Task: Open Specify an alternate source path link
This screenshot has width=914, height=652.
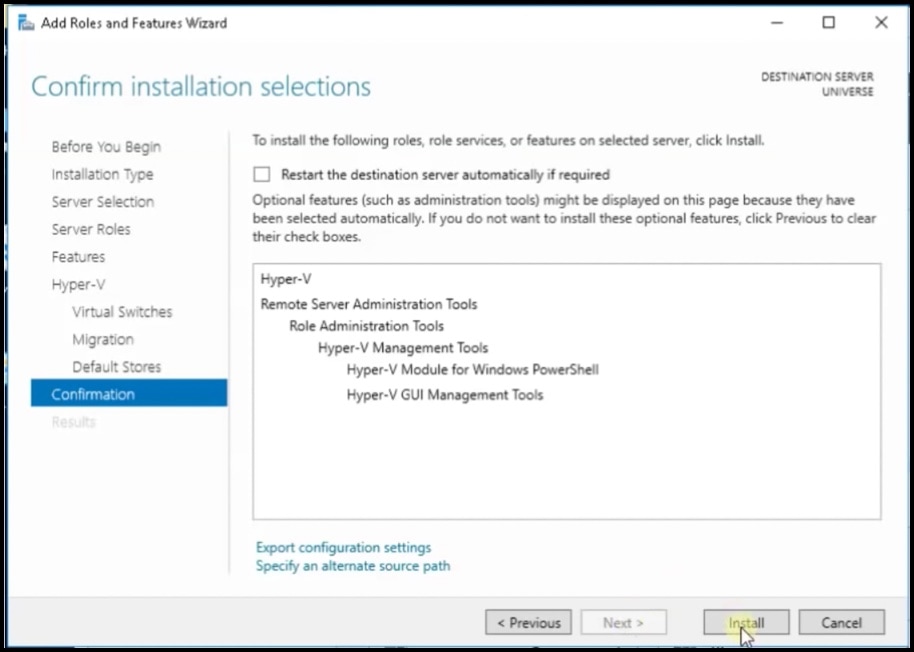Action: click(353, 566)
